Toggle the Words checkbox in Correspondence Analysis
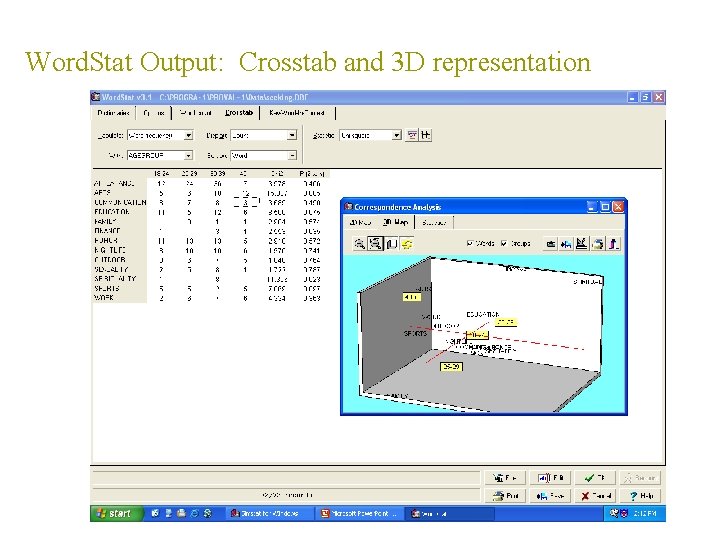This screenshot has width=720, height=540. 469,243
